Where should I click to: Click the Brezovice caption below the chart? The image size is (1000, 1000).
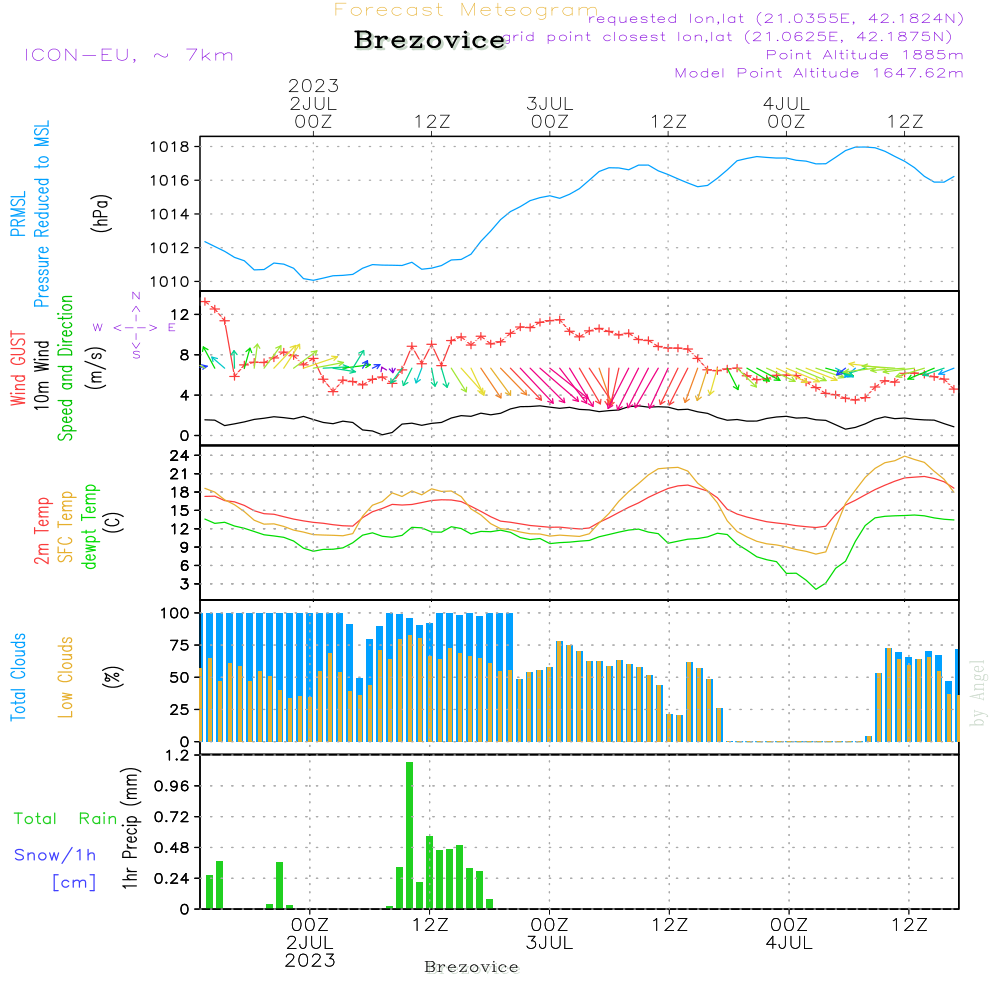471,967
